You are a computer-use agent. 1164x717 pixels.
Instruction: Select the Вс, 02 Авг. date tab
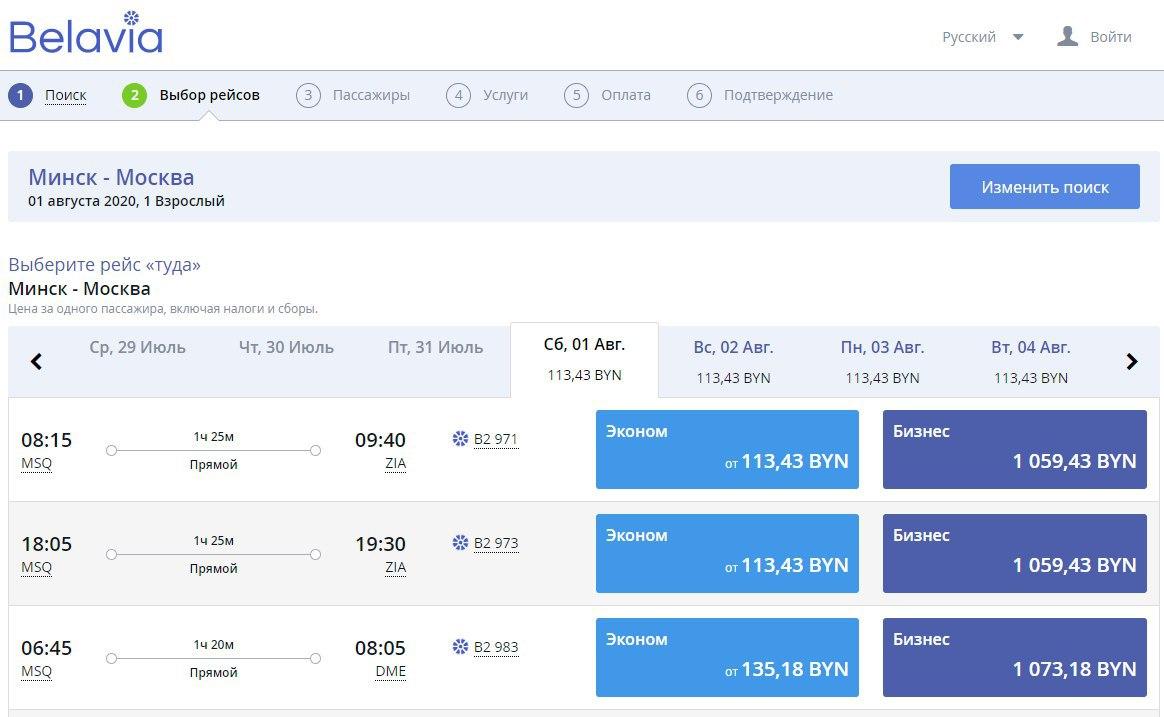[733, 361]
